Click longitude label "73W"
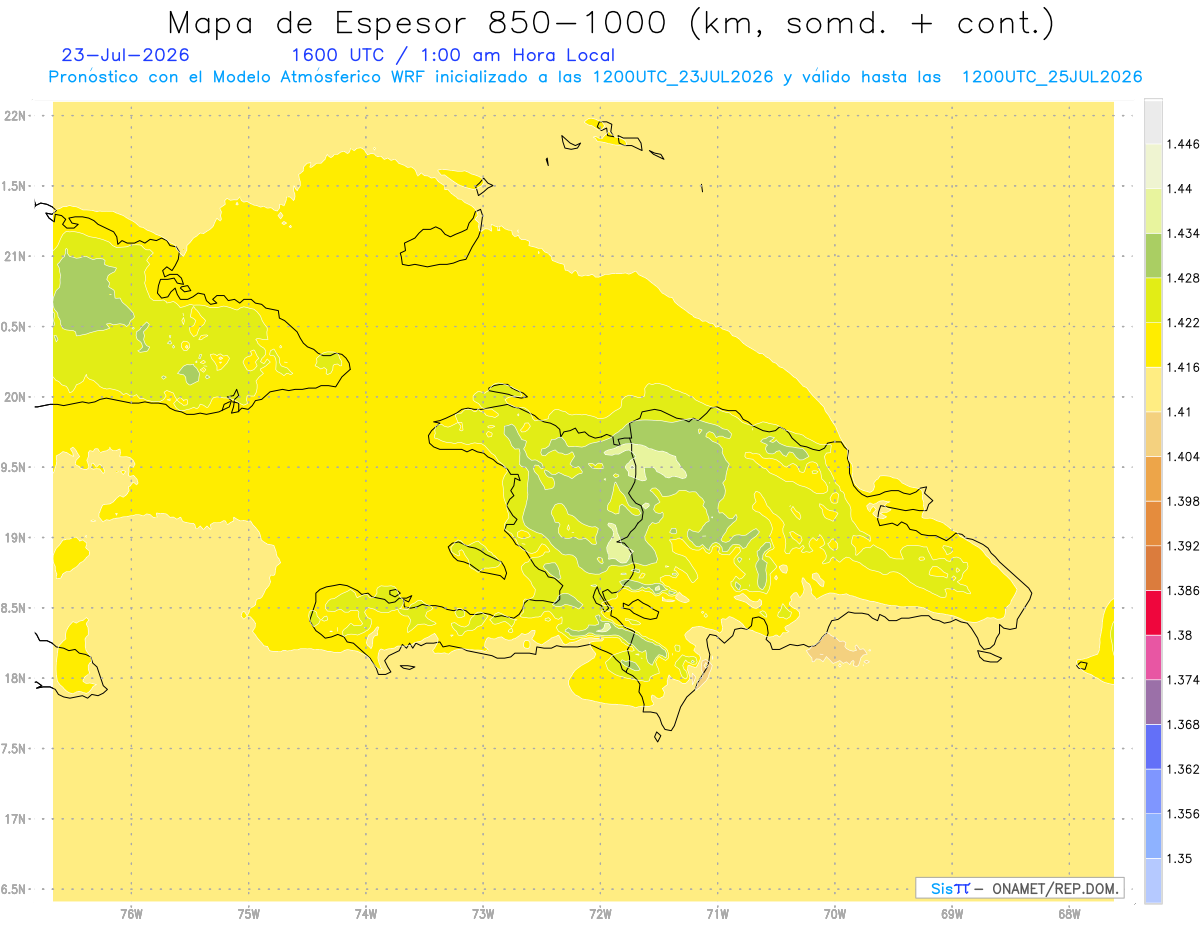1200x927 pixels. [483, 914]
